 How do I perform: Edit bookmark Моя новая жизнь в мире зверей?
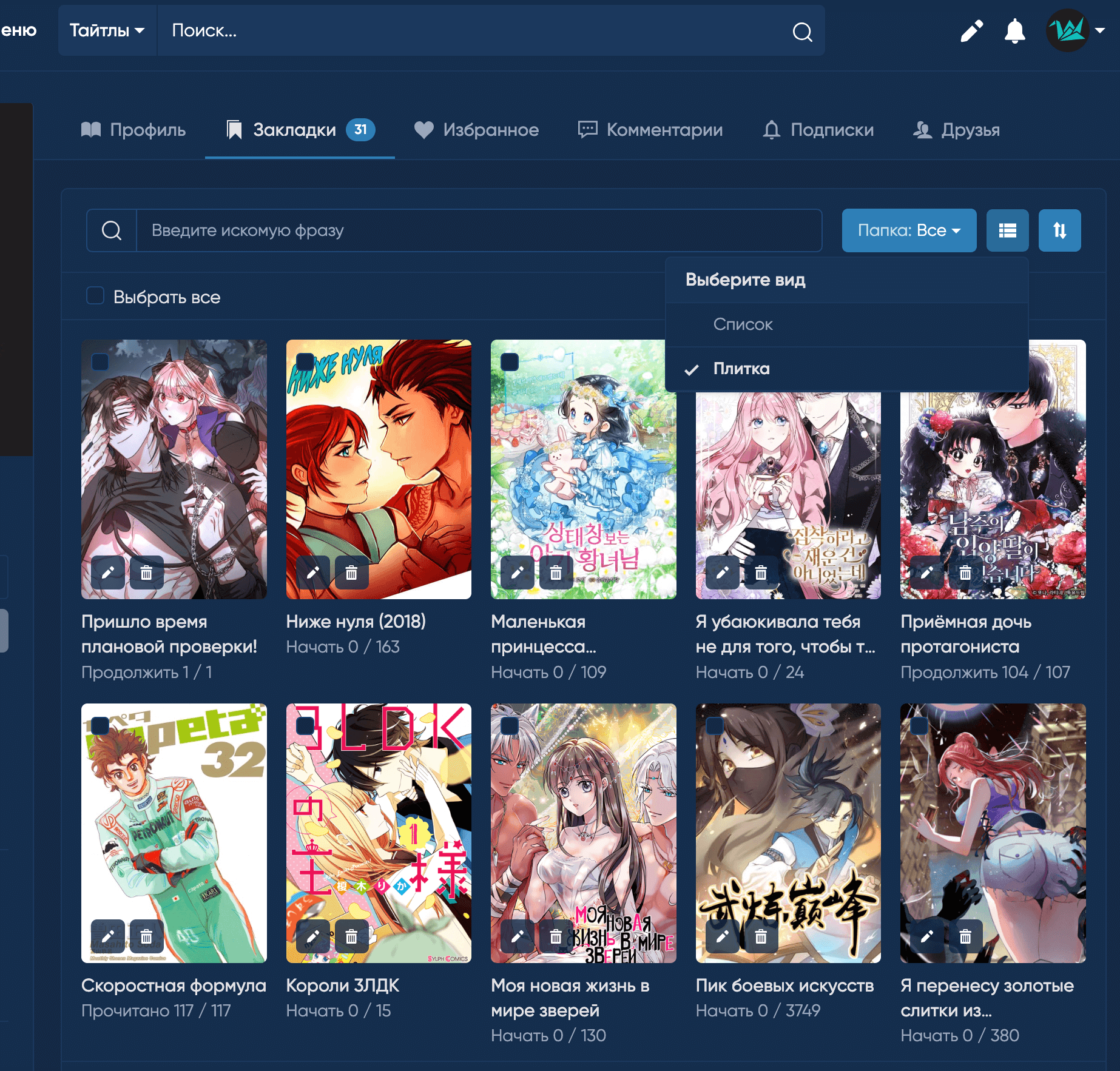[x=518, y=936]
